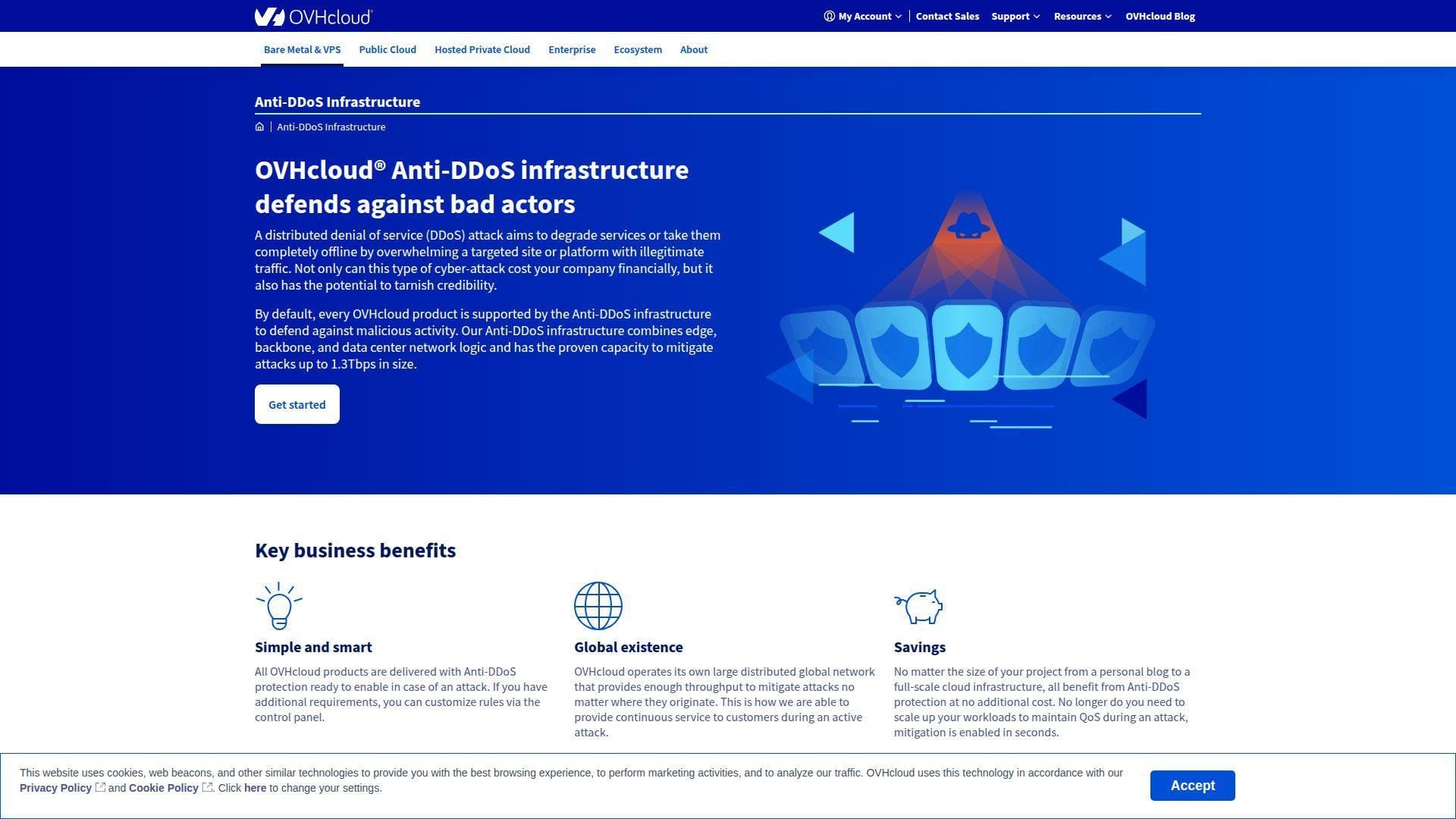Open the Public Cloud menu

(x=388, y=49)
